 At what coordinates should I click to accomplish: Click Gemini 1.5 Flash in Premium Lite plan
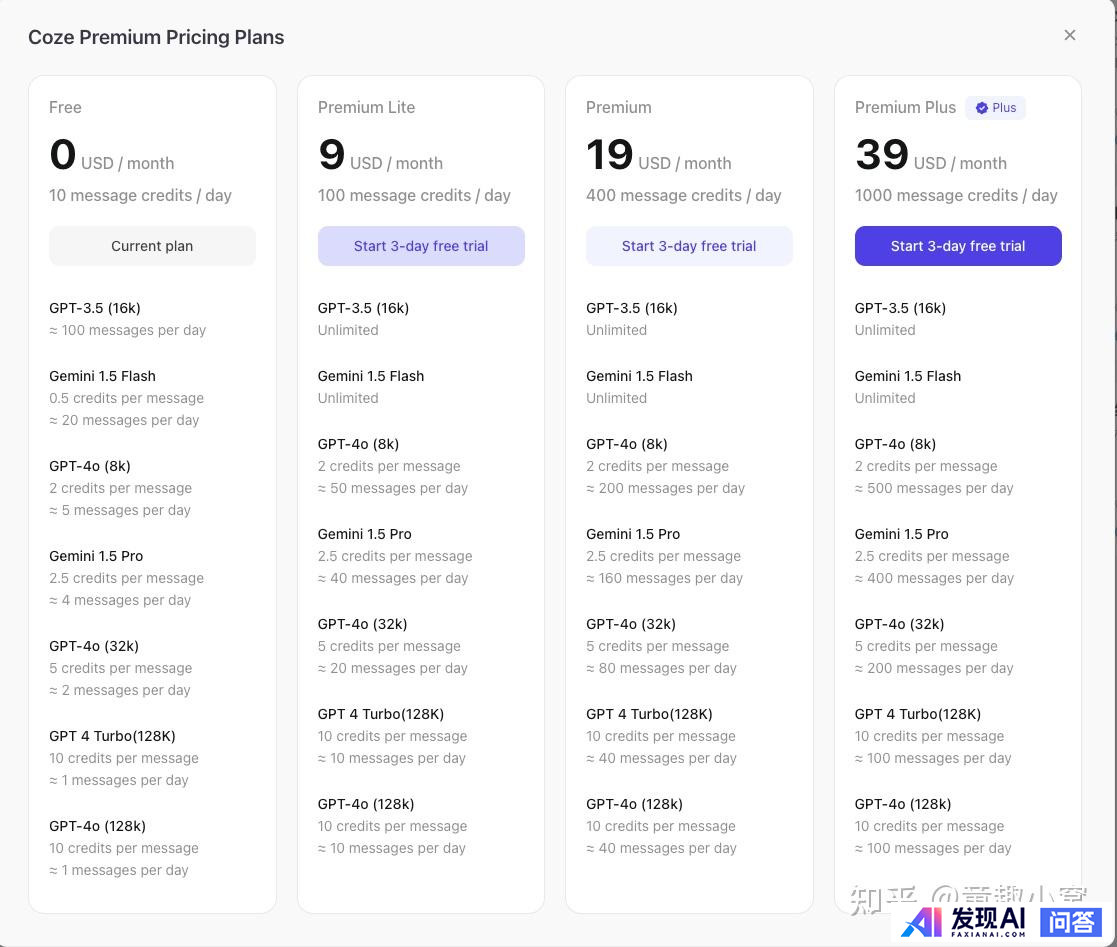pos(370,376)
